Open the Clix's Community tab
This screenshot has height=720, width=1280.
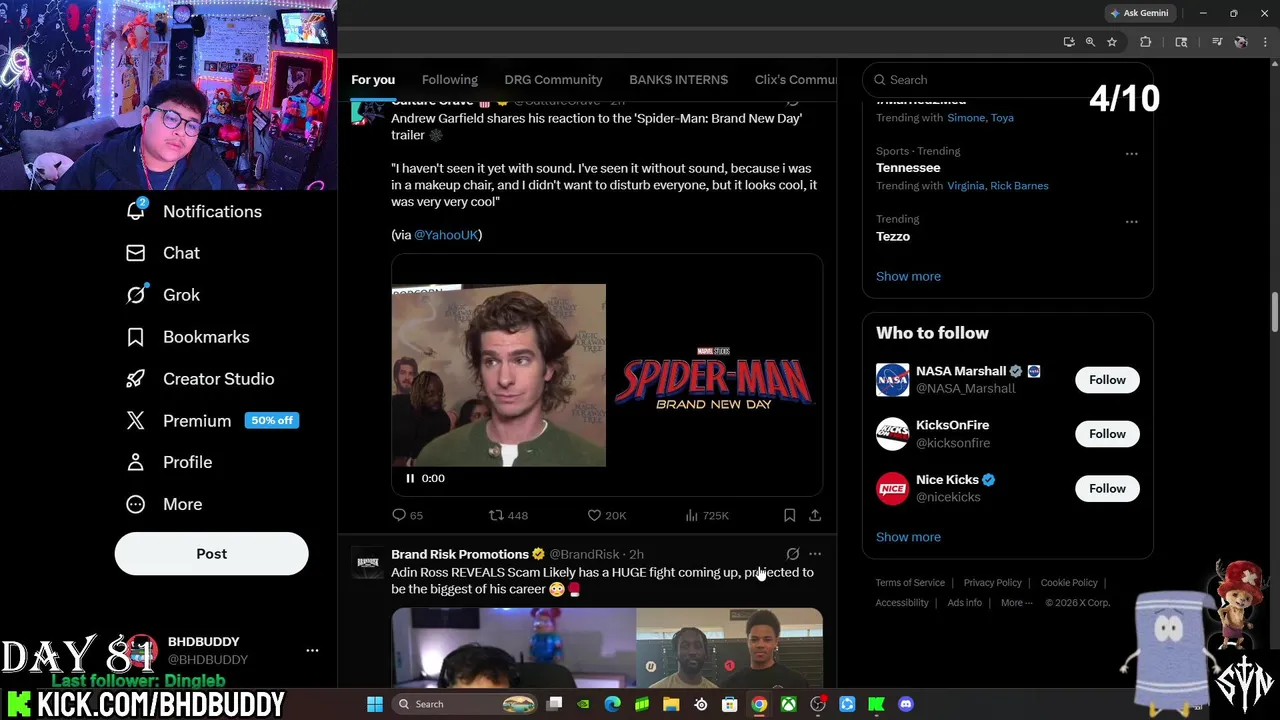796,79
